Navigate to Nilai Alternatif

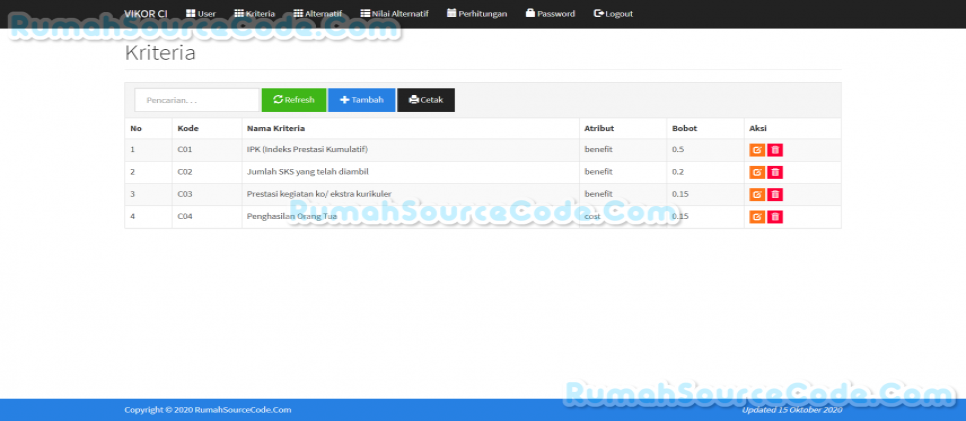coord(386,14)
